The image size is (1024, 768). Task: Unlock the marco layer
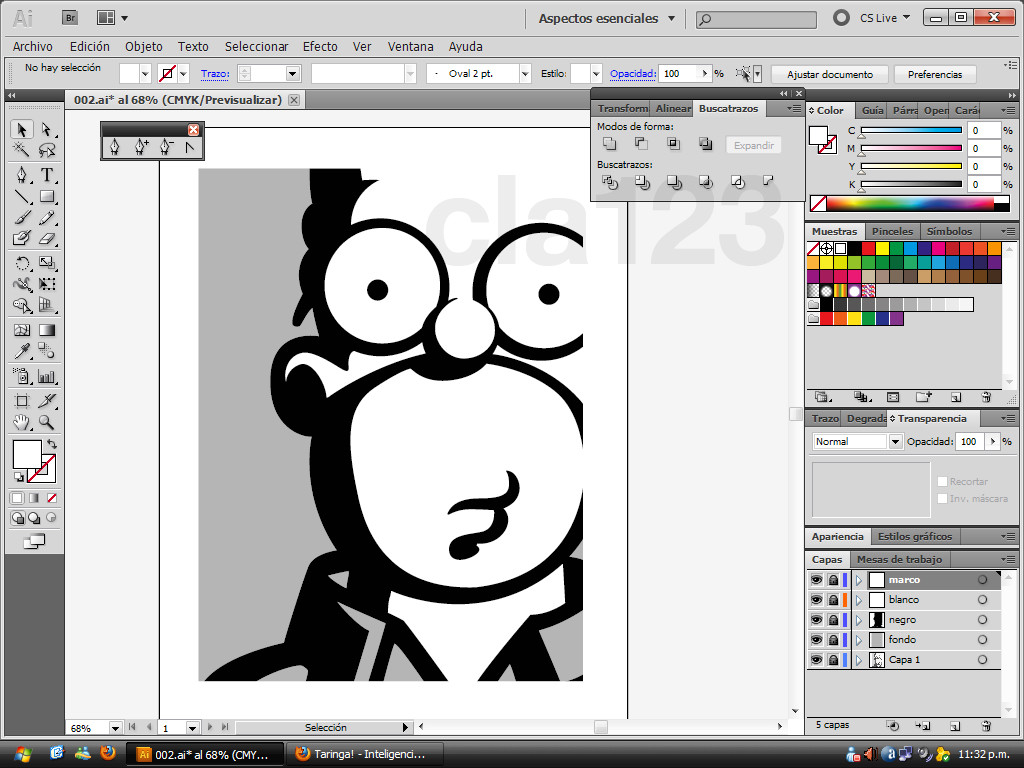tap(833, 580)
